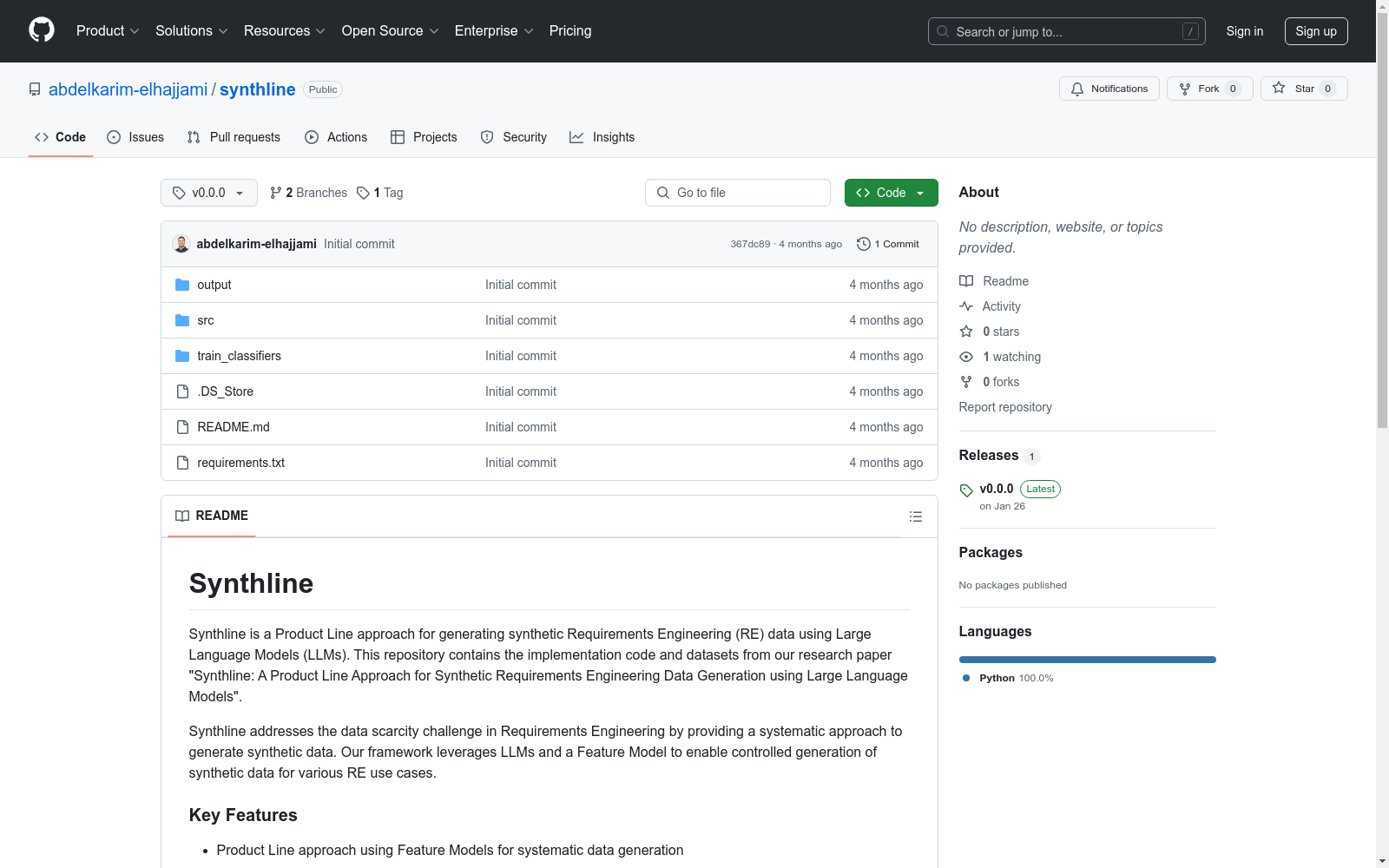This screenshot has width=1389, height=868.
Task: Click the Notifications bell button
Action: (x=1109, y=89)
